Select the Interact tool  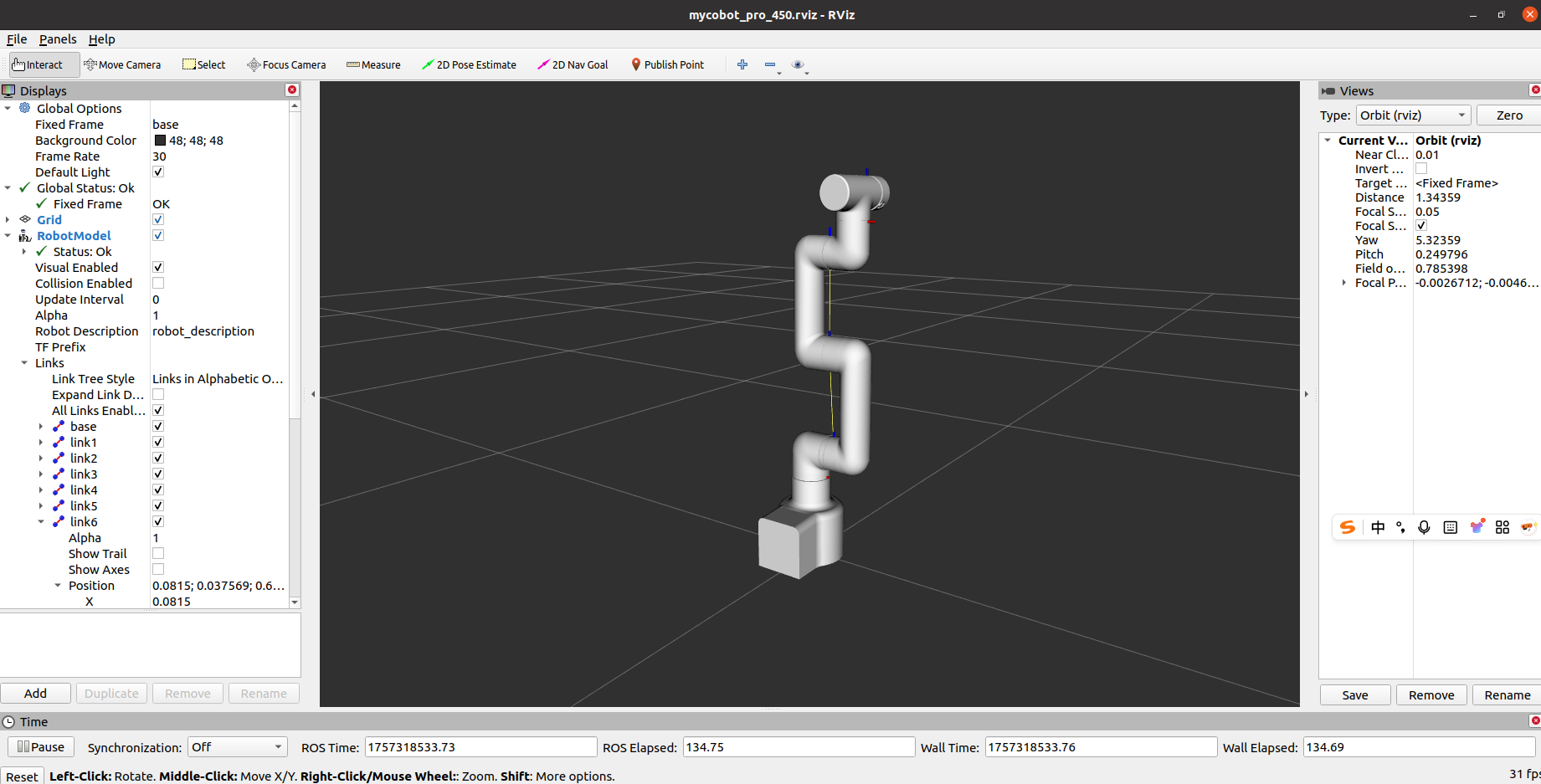point(39,64)
